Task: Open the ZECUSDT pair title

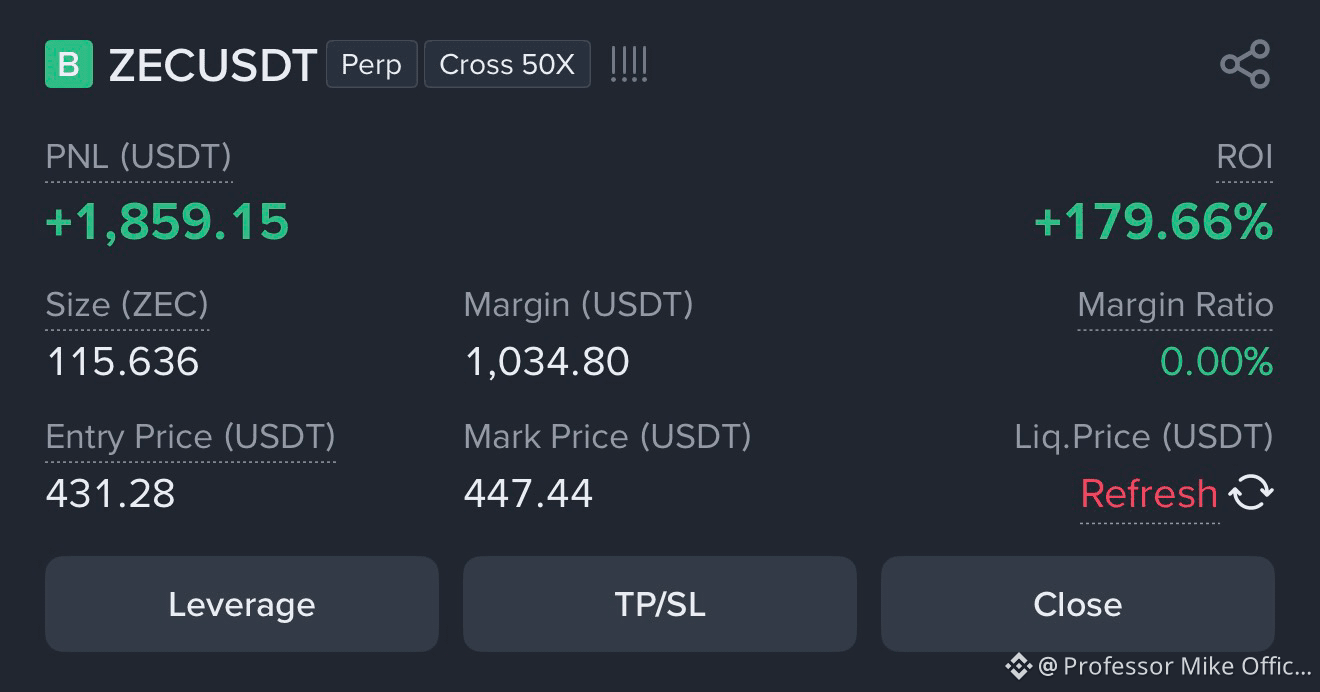Action: [213, 66]
